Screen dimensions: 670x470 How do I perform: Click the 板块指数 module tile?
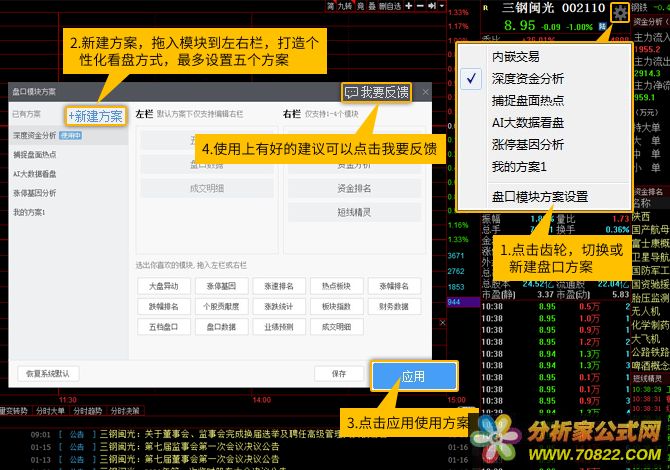click(337, 306)
